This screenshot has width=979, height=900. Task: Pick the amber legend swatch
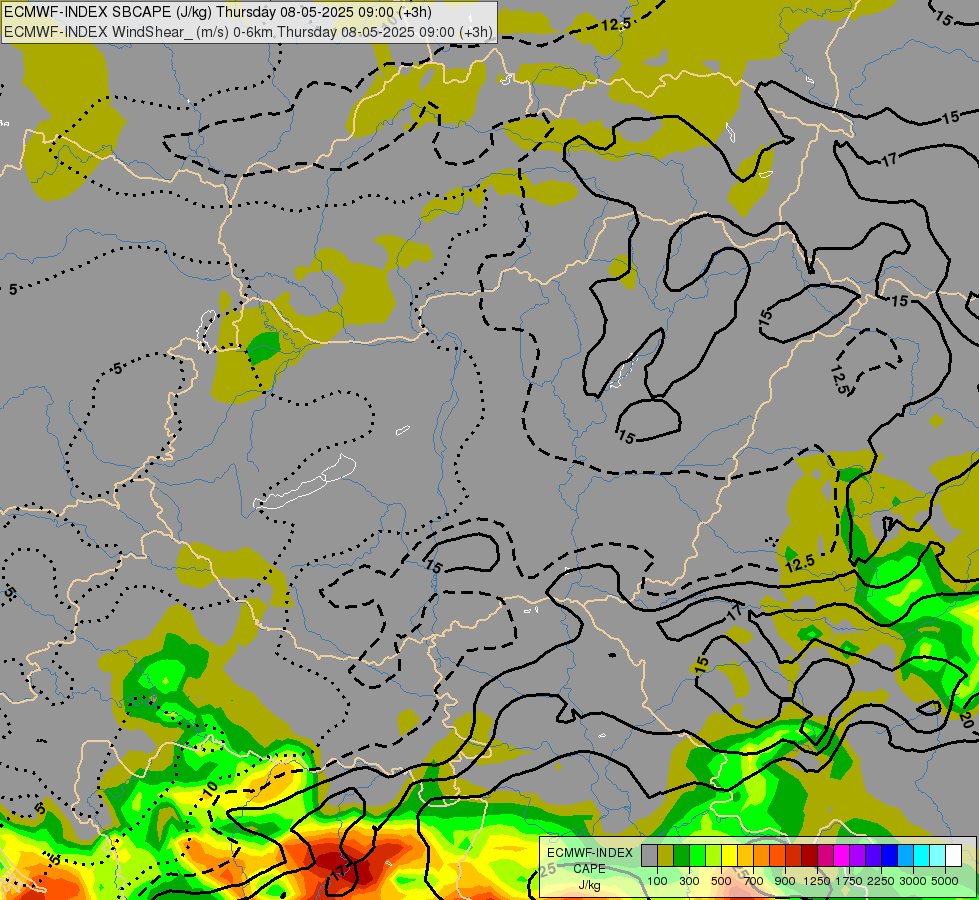745,855
